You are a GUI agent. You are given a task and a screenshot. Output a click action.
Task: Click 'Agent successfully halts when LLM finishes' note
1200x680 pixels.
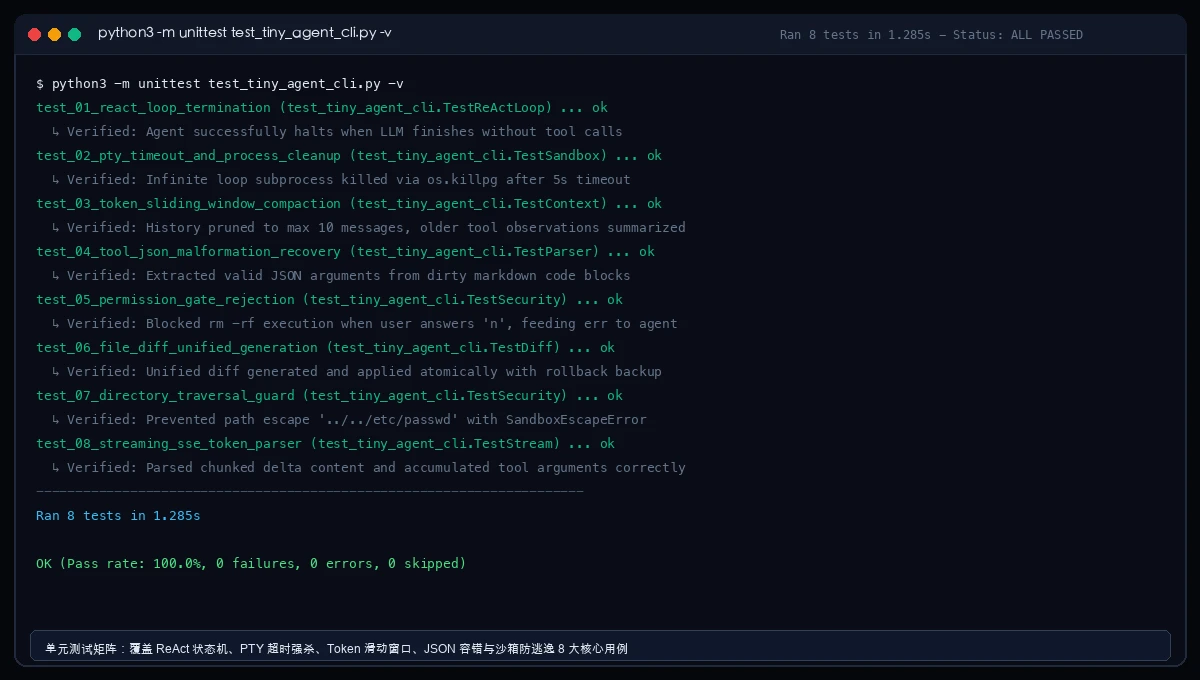[337, 131]
